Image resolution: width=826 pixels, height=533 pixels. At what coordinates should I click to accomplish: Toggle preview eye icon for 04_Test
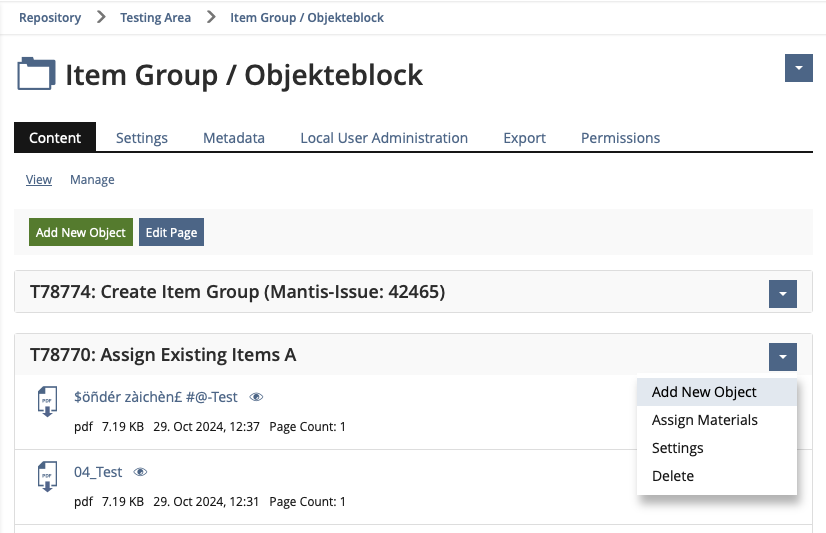pos(140,472)
